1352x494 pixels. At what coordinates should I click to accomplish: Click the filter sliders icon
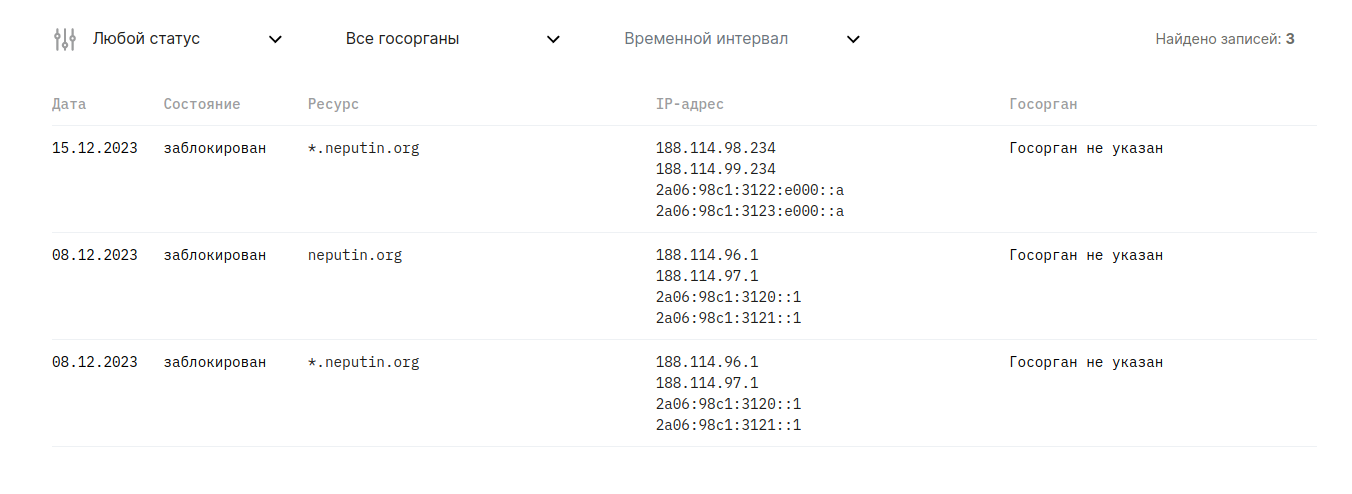64,39
